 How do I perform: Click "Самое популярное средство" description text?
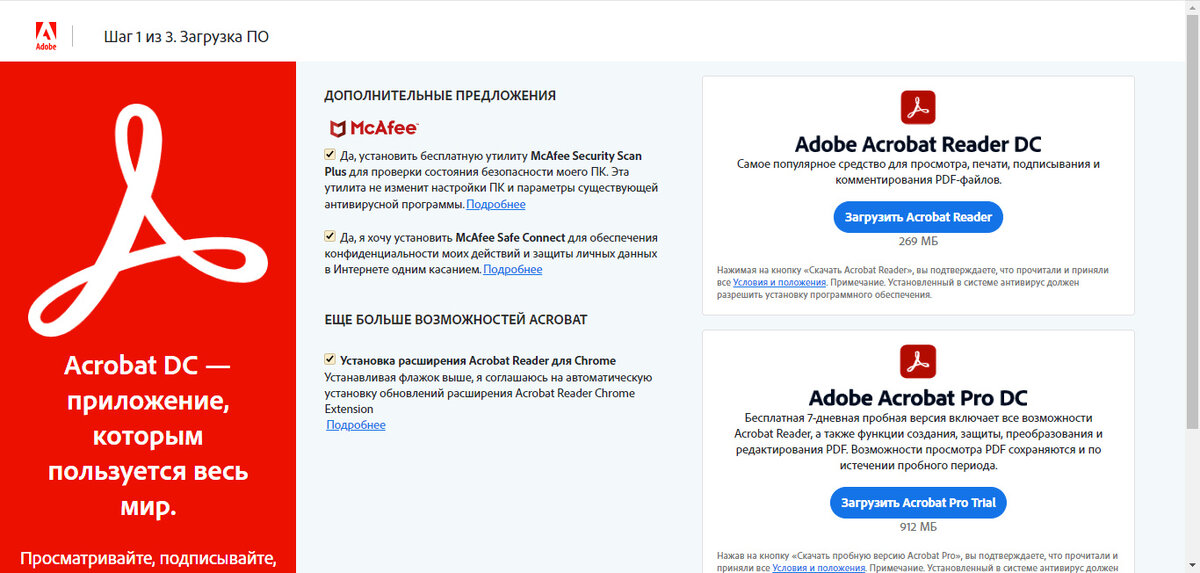pos(918,172)
